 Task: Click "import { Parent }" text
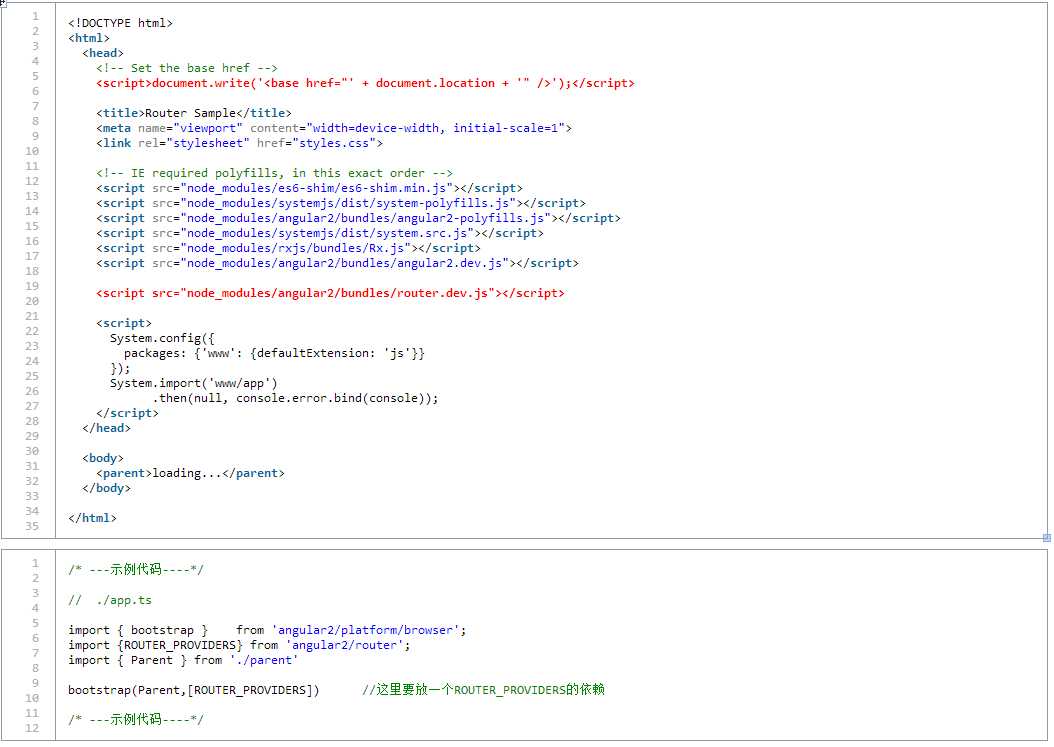click(x=127, y=660)
